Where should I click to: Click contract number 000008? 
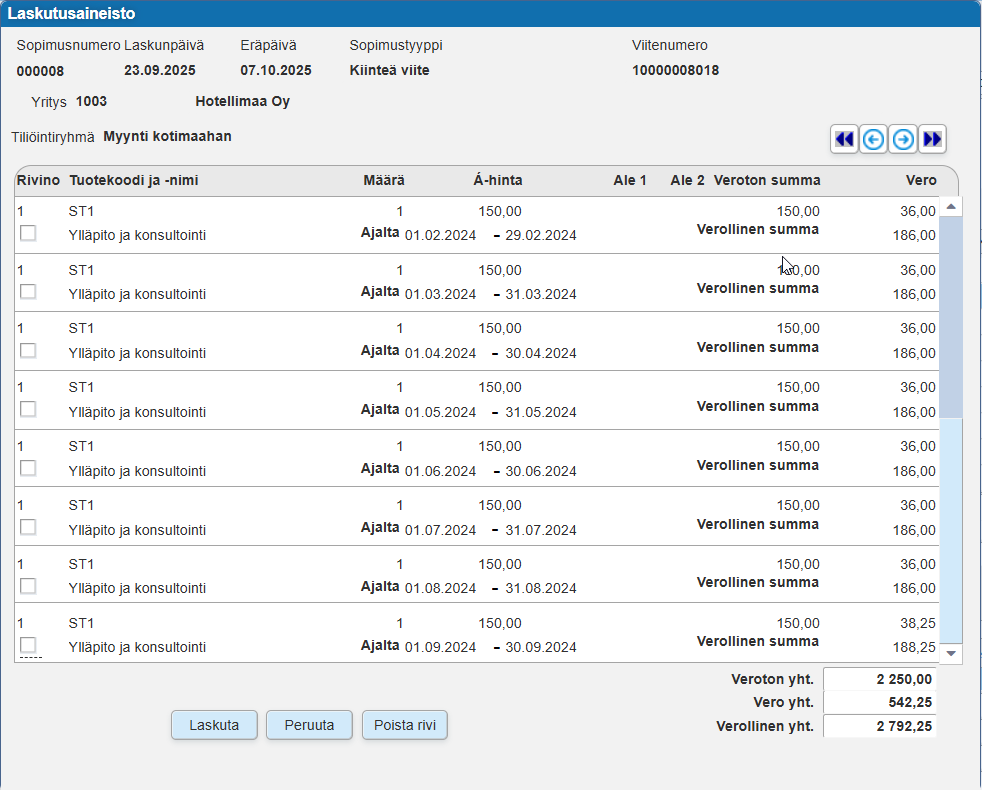pos(40,71)
